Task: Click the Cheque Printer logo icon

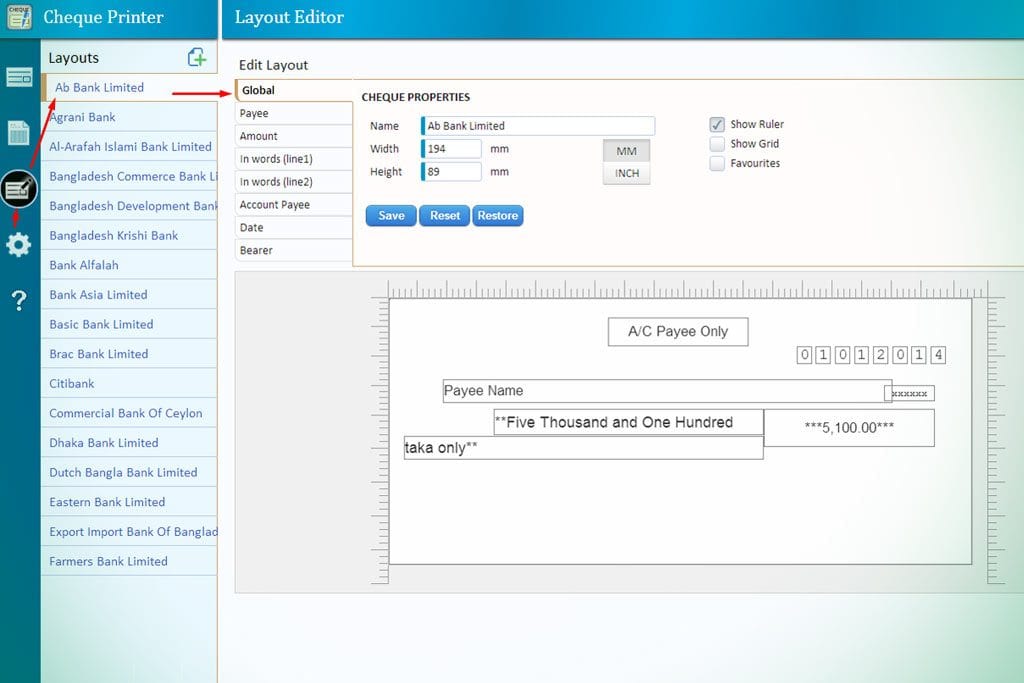Action: click(x=18, y=16)
